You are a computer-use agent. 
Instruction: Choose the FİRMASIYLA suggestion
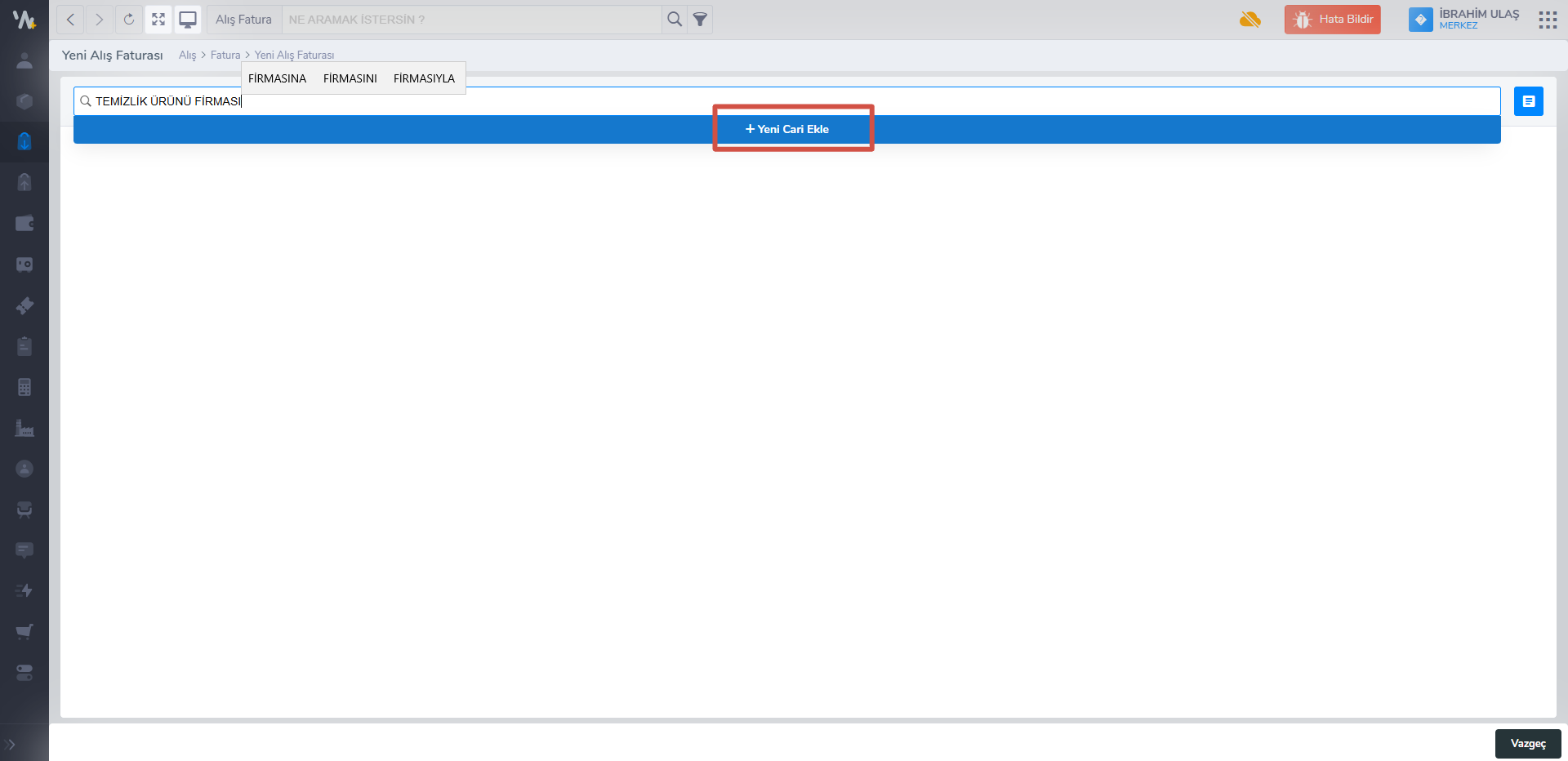pos(424,78)
